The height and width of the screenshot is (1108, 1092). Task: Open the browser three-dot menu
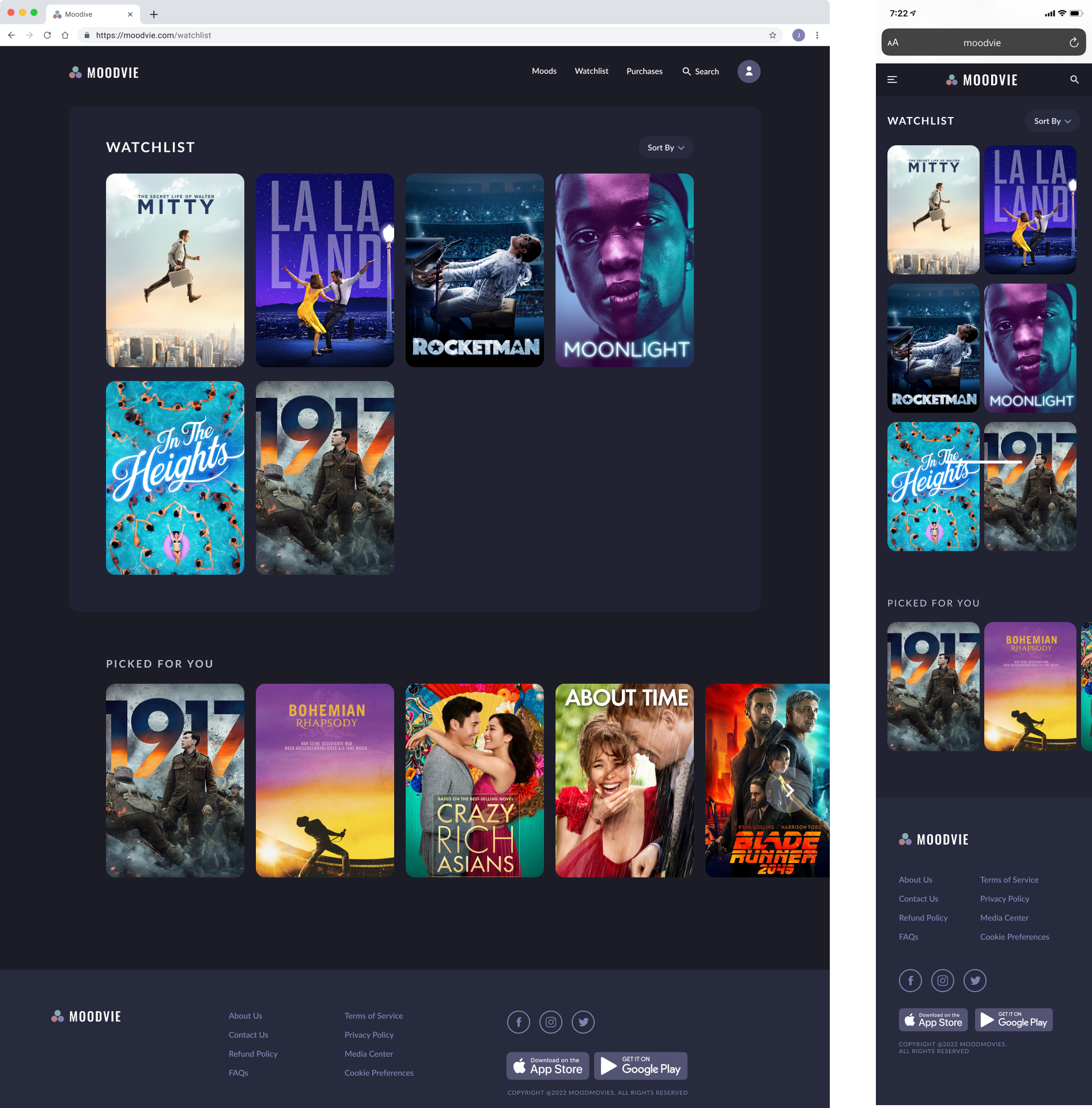(817, 35)
